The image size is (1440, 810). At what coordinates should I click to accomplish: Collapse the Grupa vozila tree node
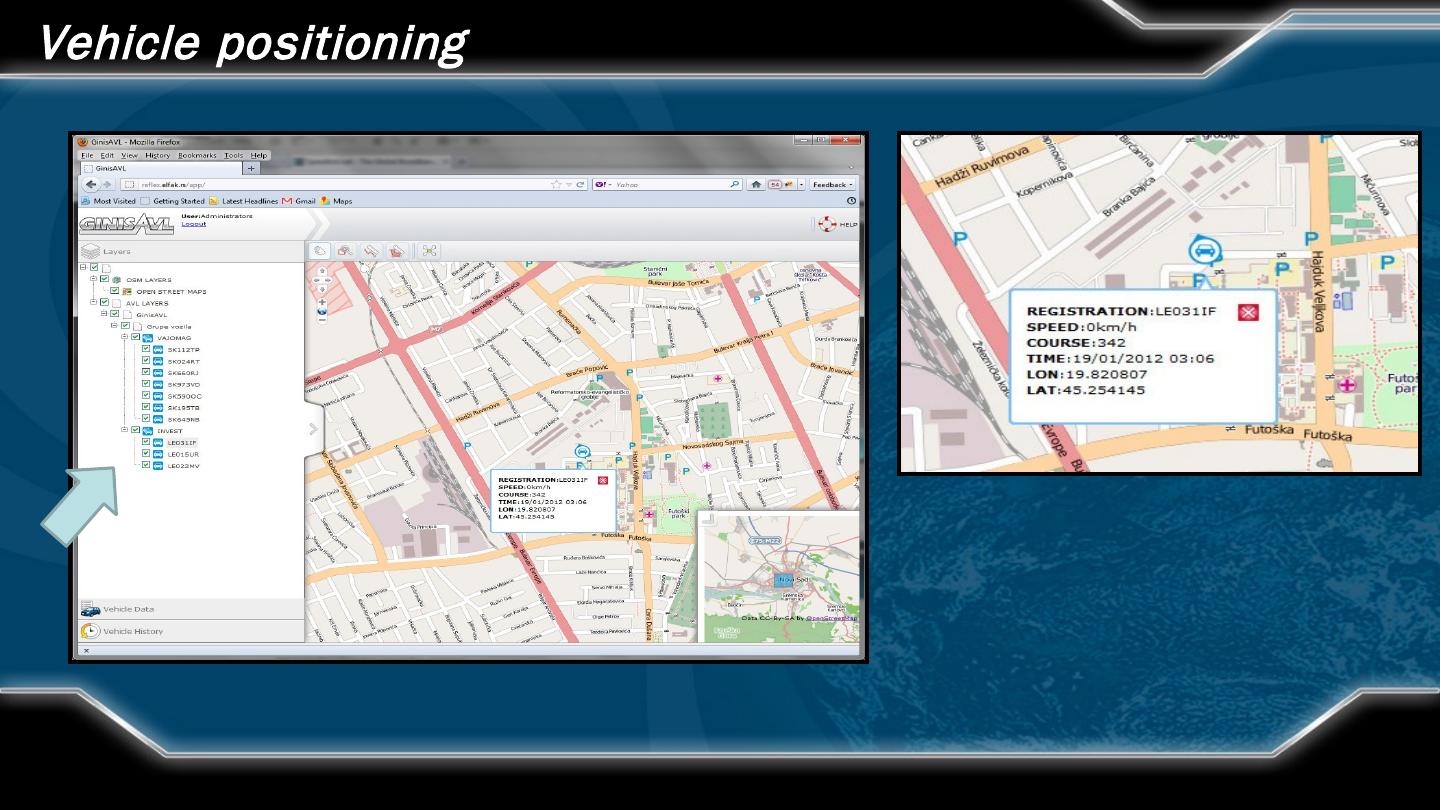pos(114,326)
